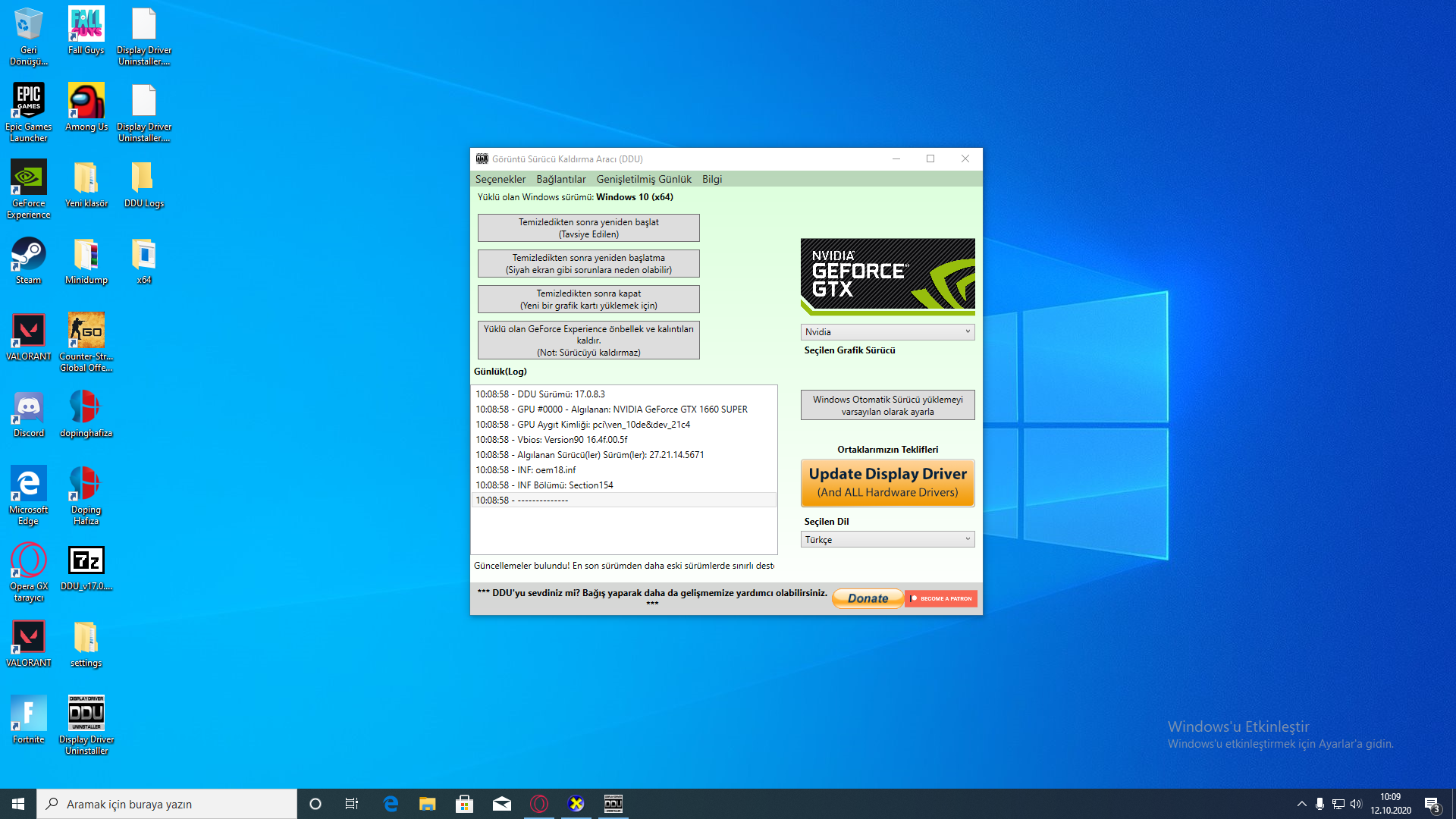The height and width of the screenshot is (819, 1456).
Task: Select the INF Bölümü Section154 log line
Action: [623, 485]
